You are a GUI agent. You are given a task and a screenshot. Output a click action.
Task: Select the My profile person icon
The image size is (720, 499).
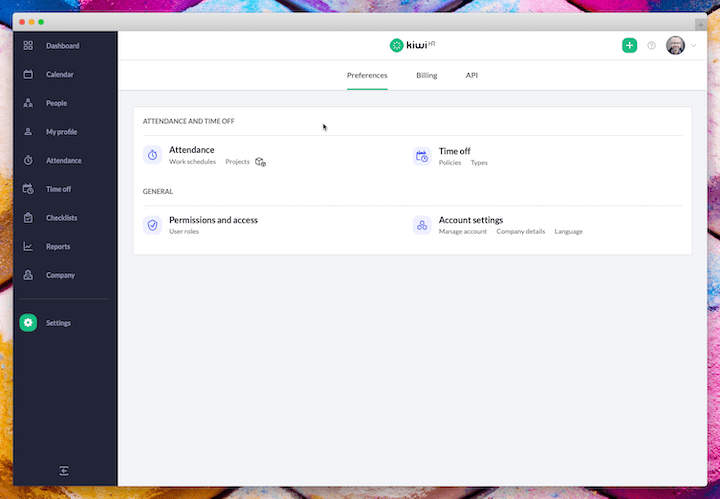[28, 132]
